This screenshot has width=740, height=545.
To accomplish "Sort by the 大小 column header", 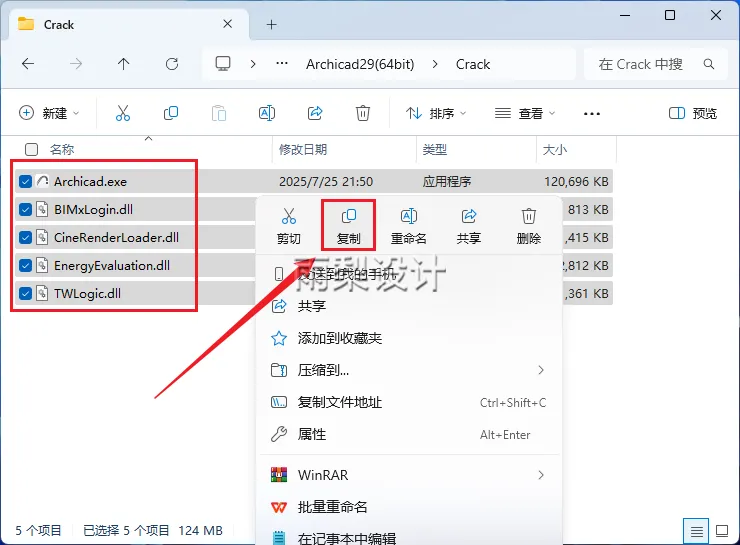I will [x=555, y=150].
